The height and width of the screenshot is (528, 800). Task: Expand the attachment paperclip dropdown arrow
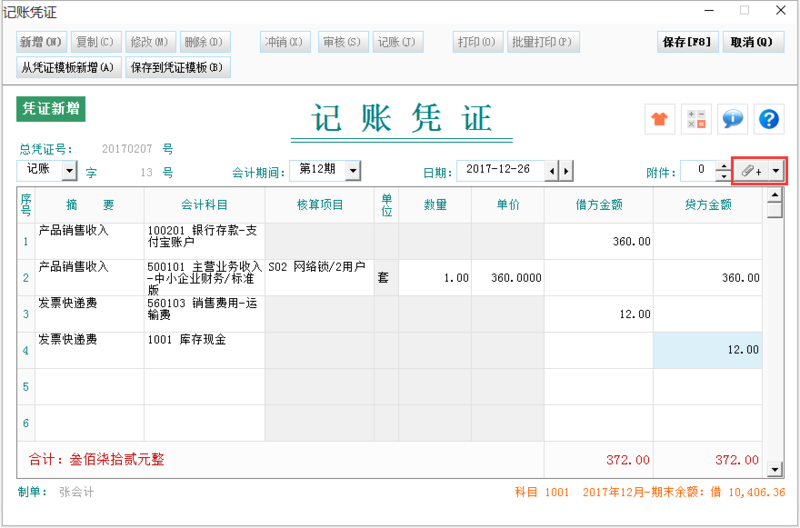tap(776, 171)
